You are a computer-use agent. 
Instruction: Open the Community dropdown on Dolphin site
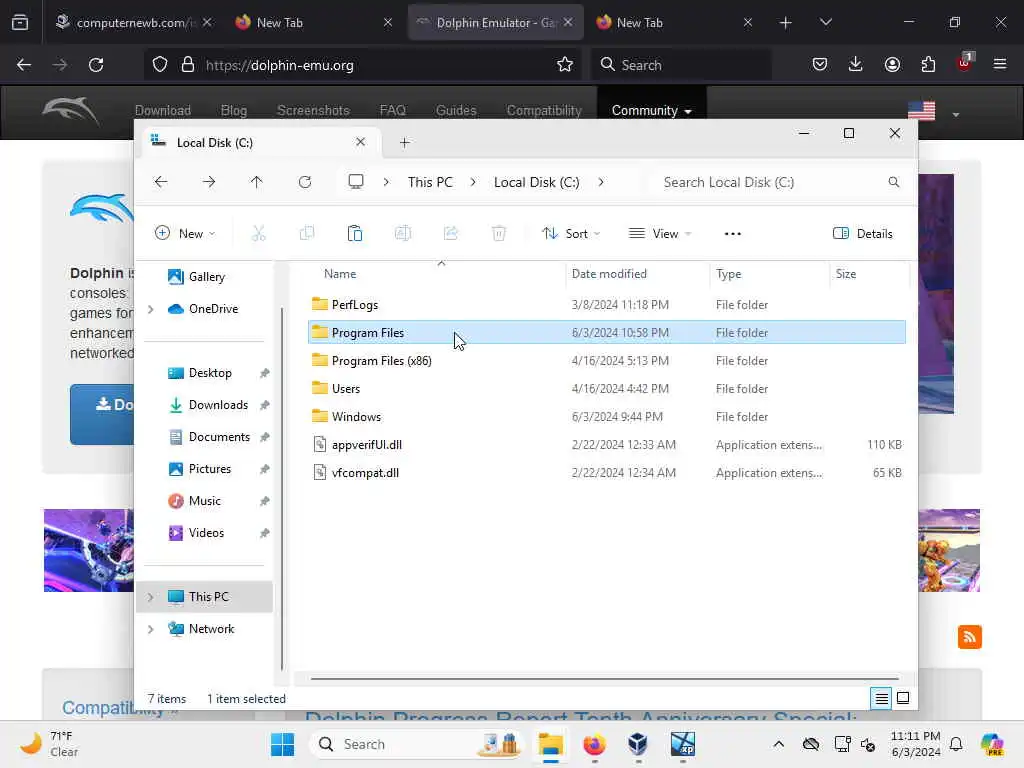click(x=651, y=110)
